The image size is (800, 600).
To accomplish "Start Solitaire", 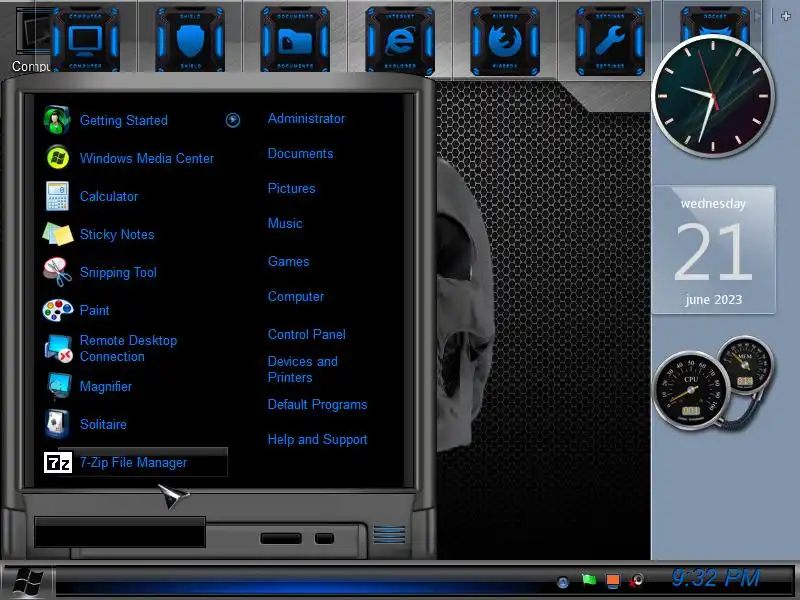I will pyautogui.click(x=104, y=424).
